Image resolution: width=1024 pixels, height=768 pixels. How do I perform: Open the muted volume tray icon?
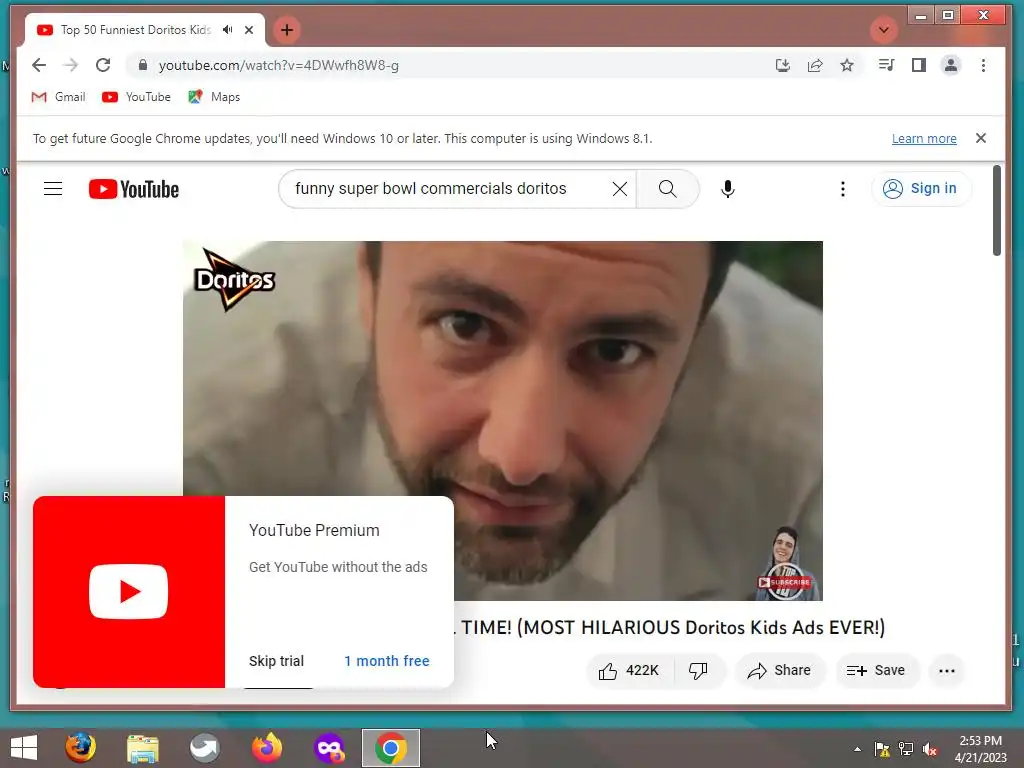coord(930,749)
